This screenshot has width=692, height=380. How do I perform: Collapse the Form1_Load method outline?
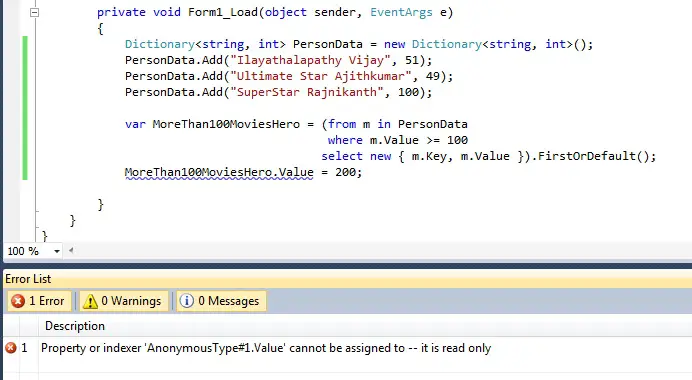[34, 12]
